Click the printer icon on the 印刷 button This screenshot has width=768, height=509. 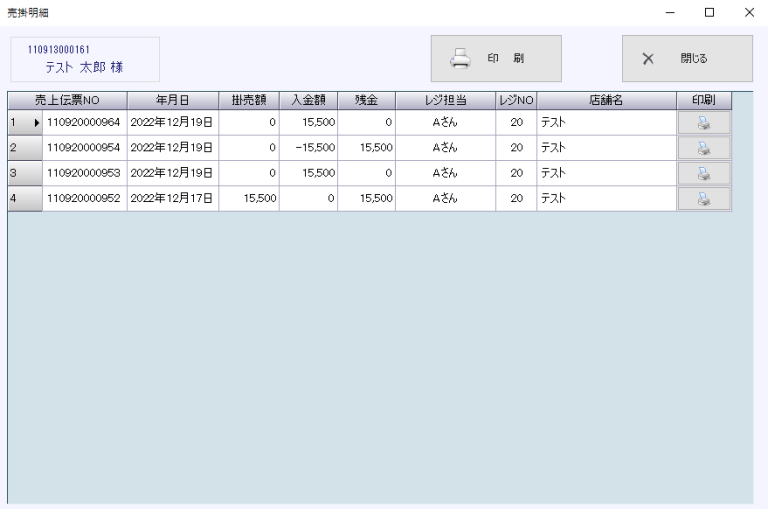460,59
